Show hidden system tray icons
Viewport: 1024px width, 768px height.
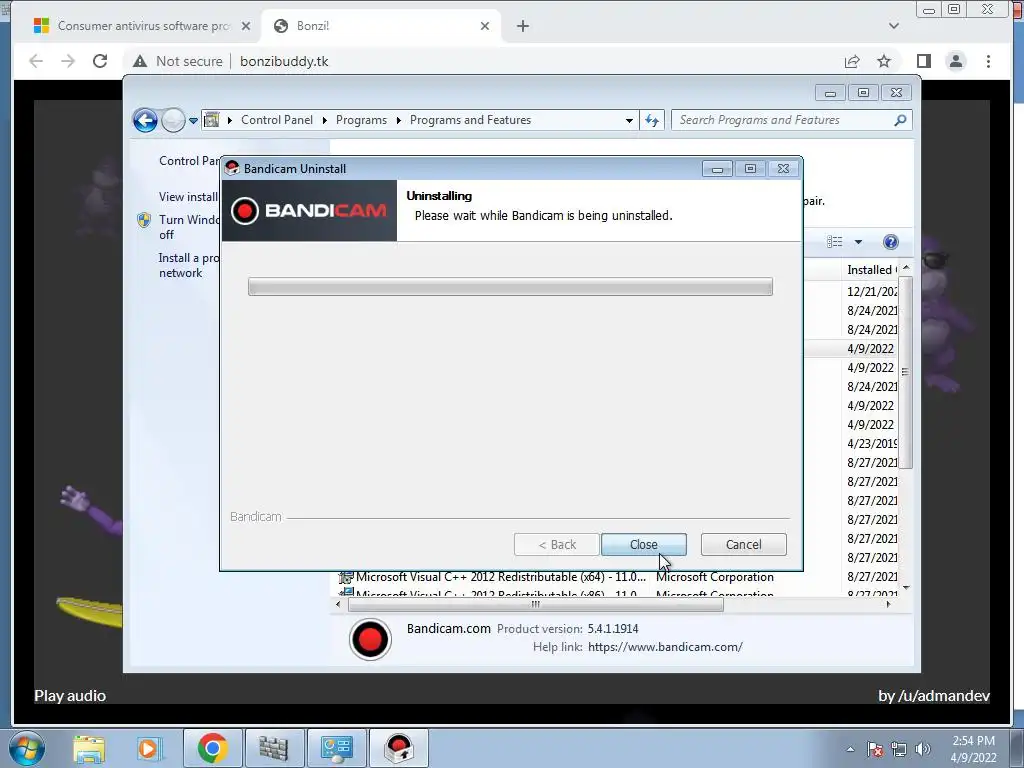coord(850,749)
